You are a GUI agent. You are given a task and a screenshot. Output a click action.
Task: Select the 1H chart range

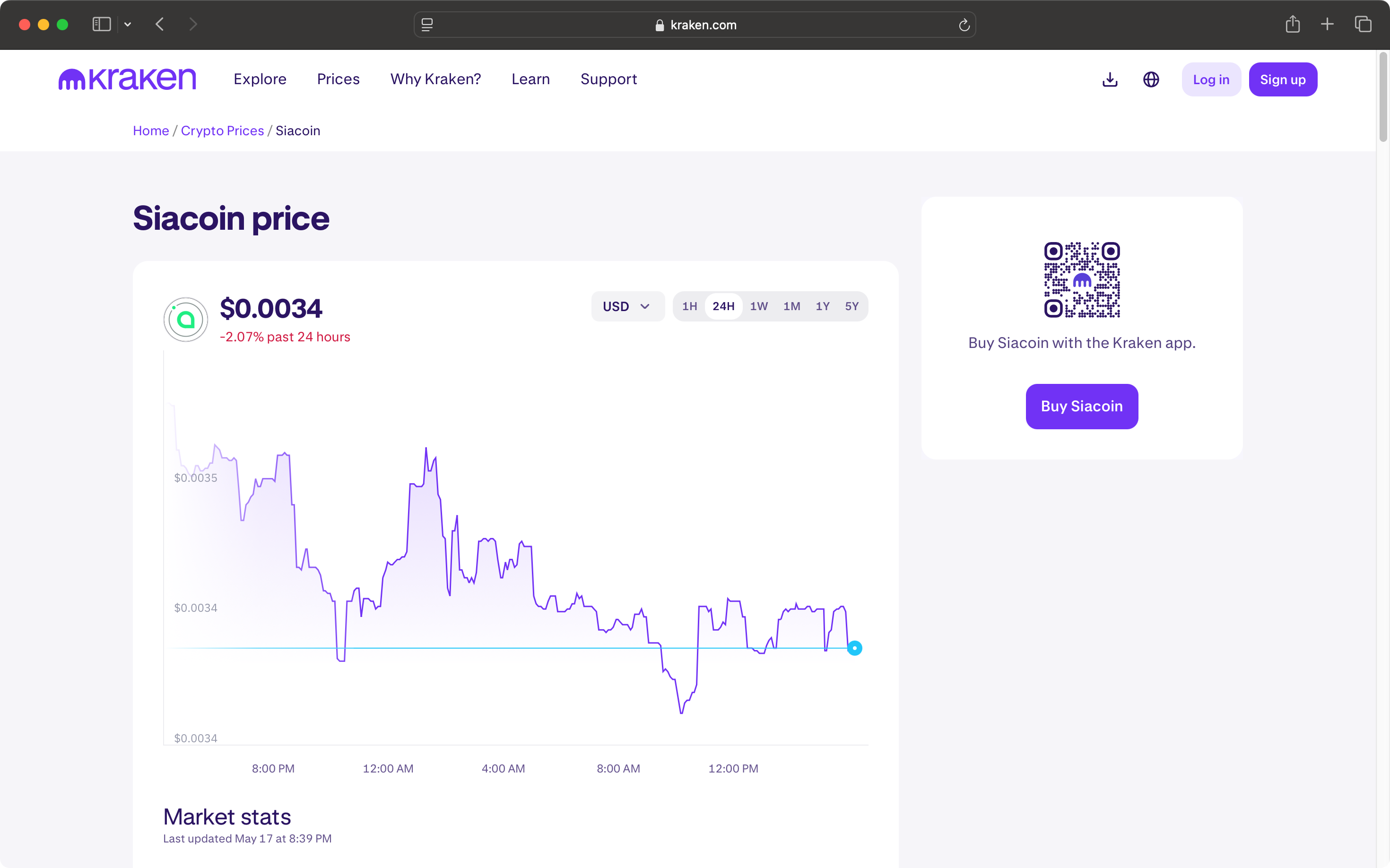tap(689, 306)
